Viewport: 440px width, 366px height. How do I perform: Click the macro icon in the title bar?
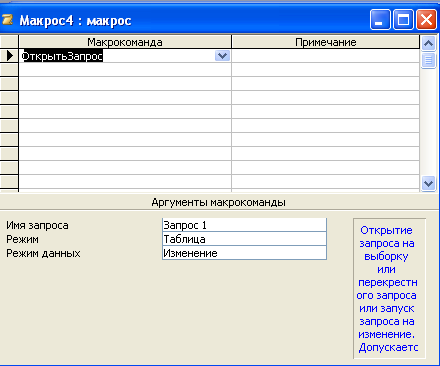click(x=7, y=20)
